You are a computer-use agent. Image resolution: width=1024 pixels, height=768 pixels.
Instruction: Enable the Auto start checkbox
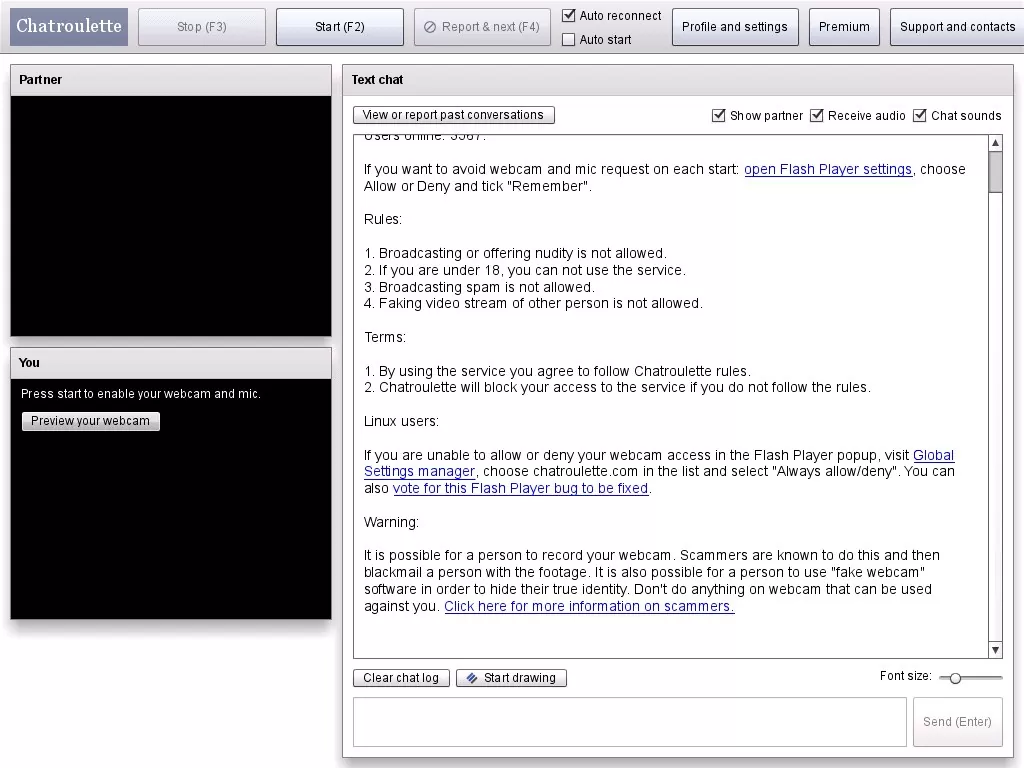(569, 39)
